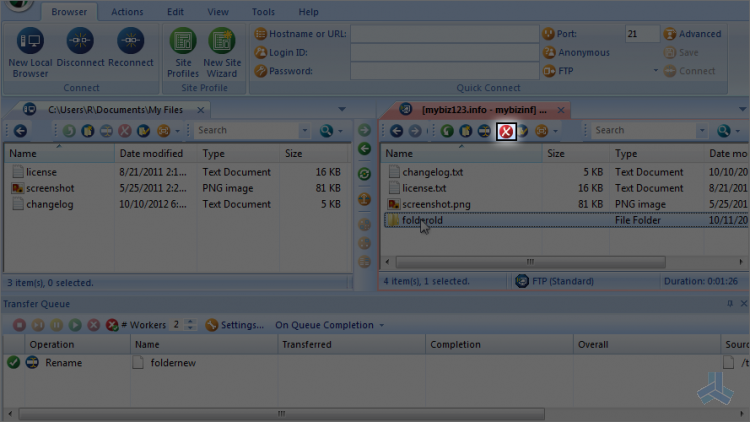
Task: Open the Browser ribbon tab
Action: 69,12
